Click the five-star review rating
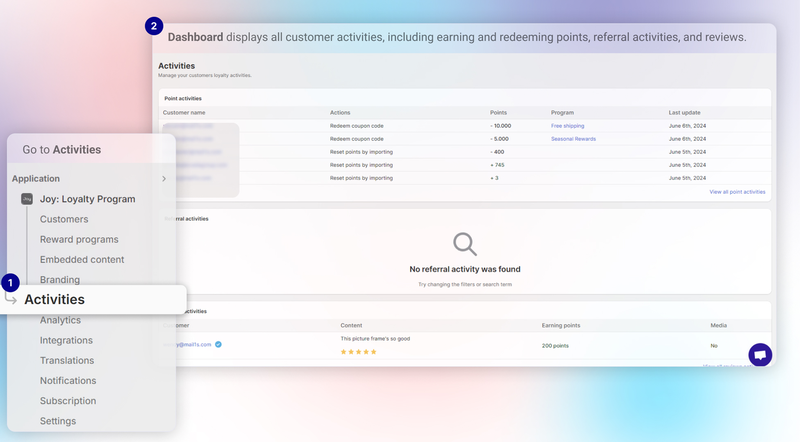 [x=360, y=352]
